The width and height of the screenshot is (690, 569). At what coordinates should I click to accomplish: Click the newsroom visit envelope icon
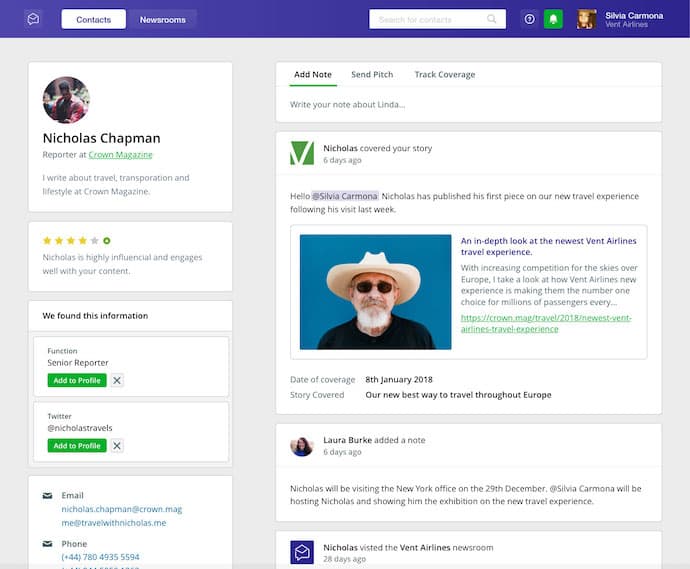[x=302, y=552]
